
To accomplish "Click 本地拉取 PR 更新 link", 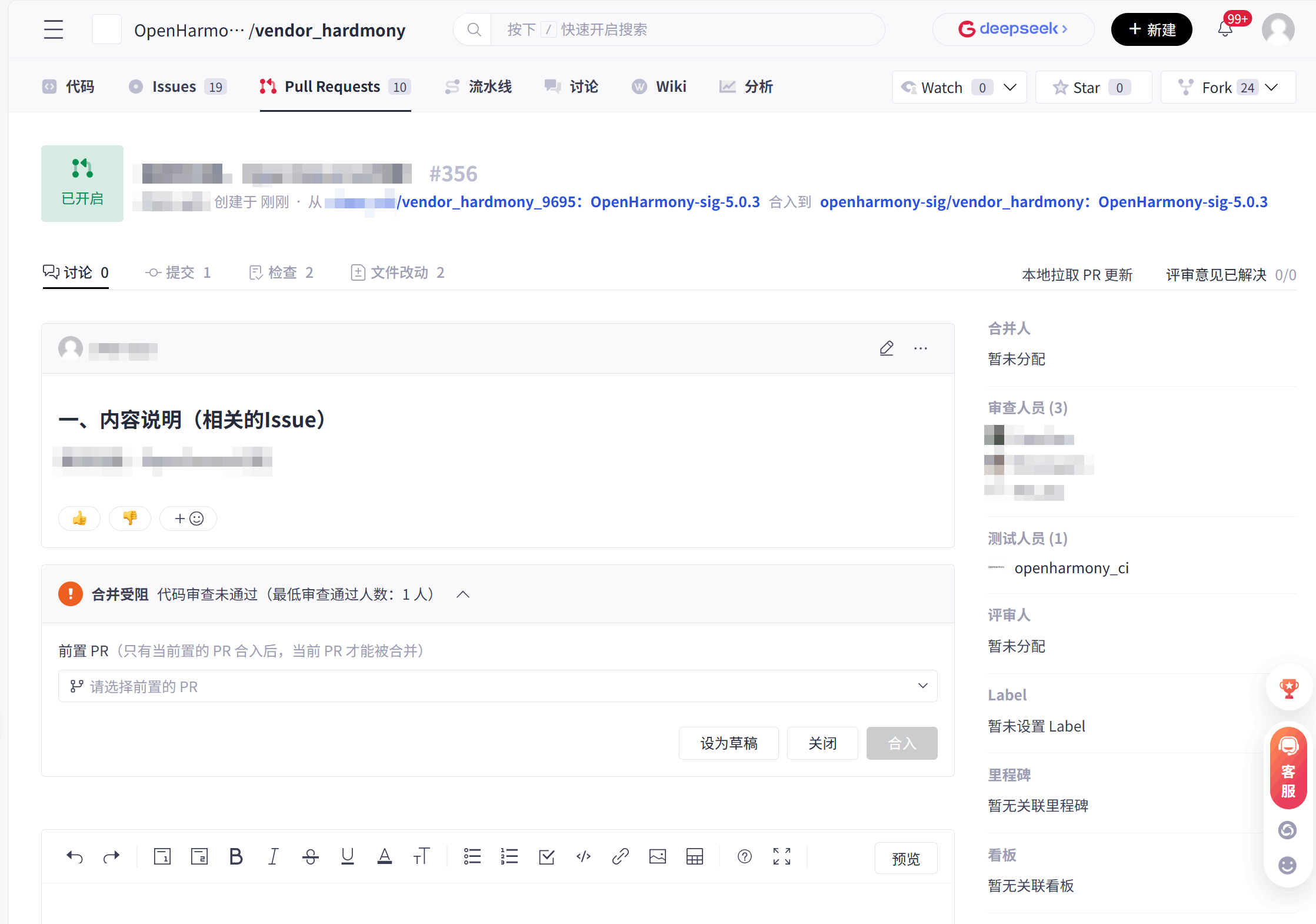I will pos(1077,275).
